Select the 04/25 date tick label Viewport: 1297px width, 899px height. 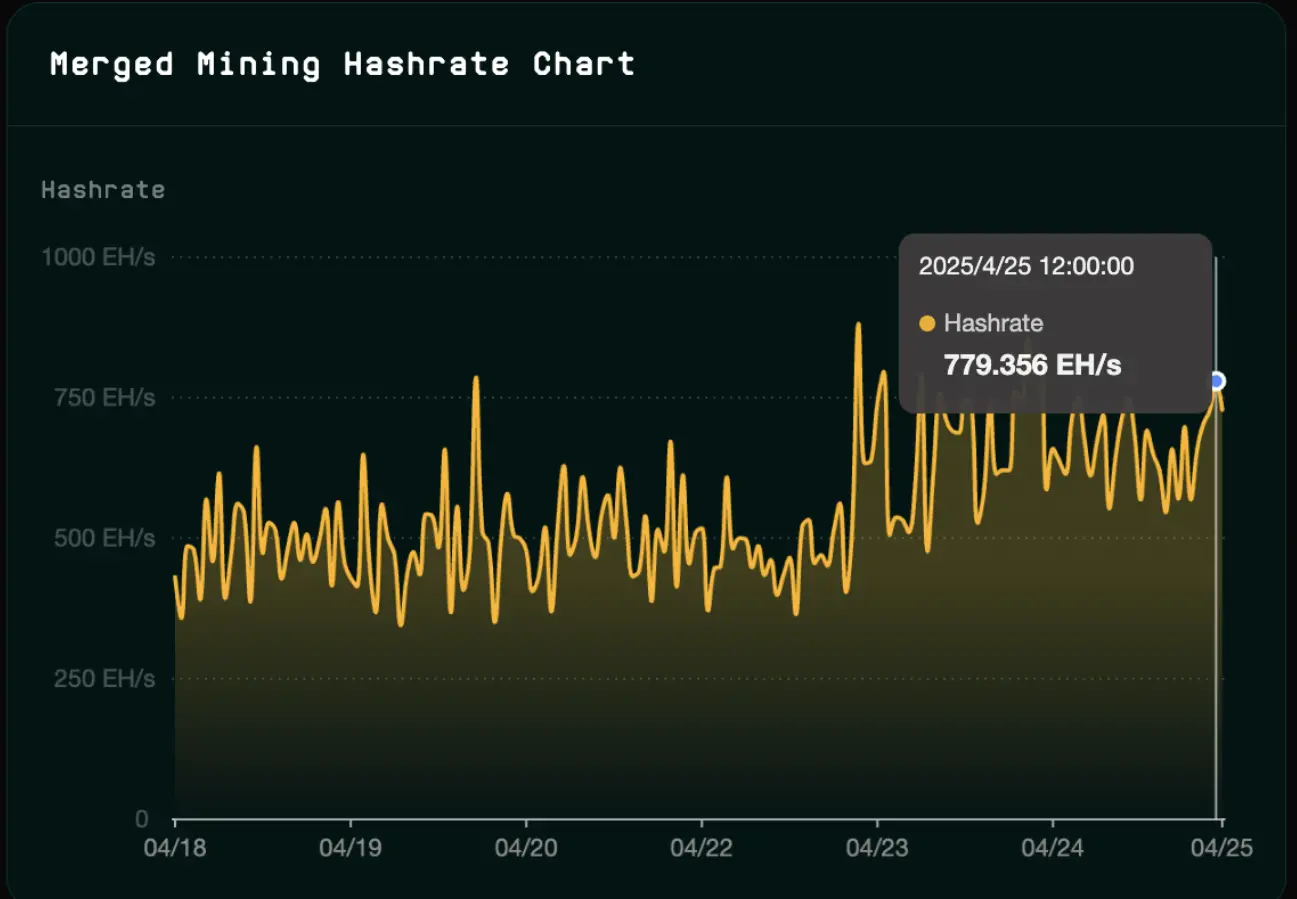1221,848
